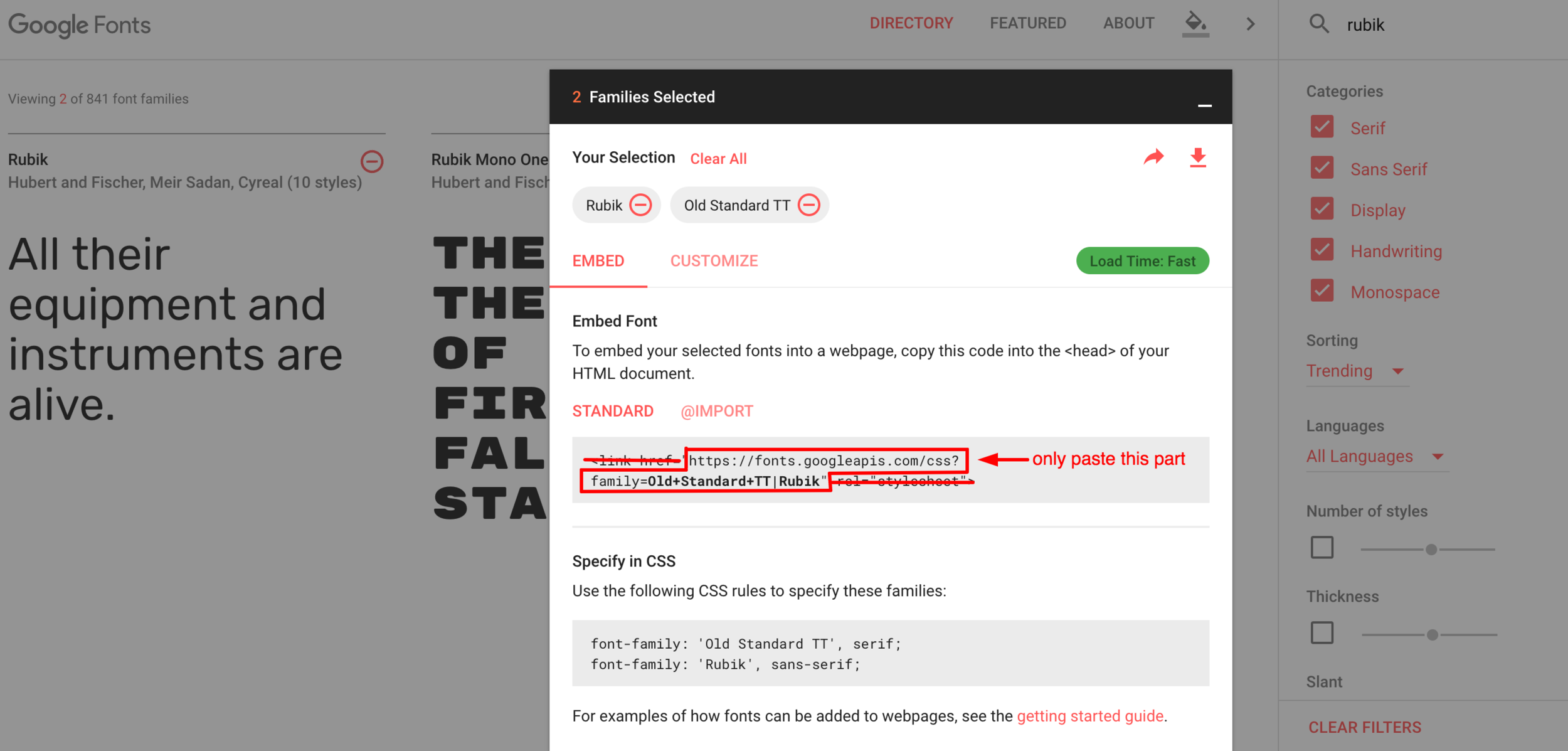Switch to the Customize tab
Screen dimensions: 1568x751
pyautogui.click(x=714, y=261)
